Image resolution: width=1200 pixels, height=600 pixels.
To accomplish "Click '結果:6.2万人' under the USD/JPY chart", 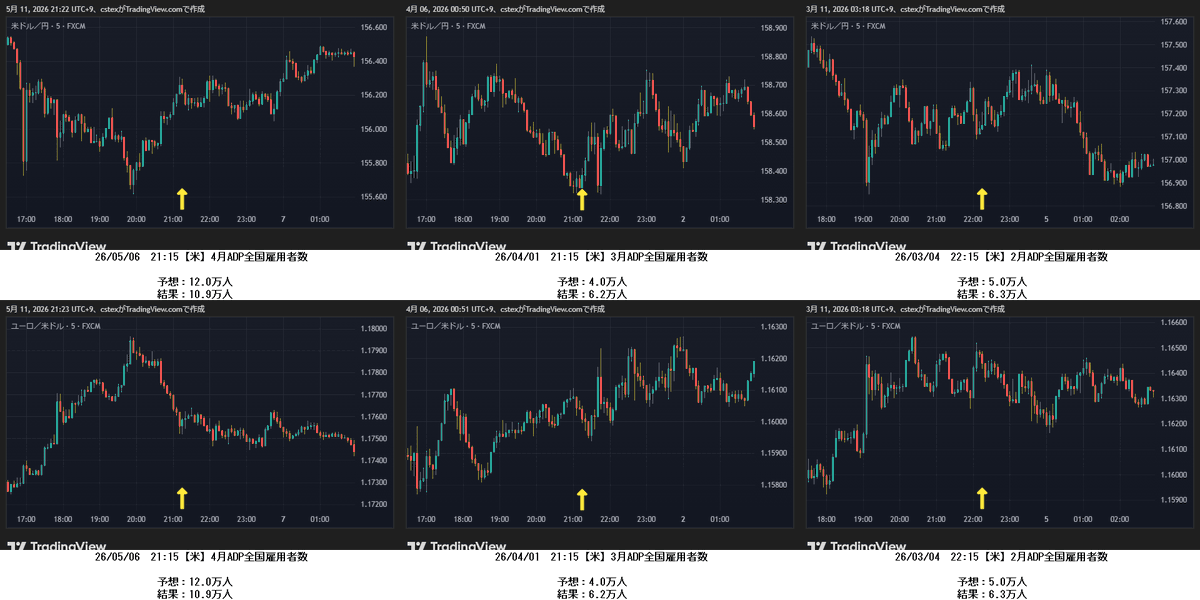I will point(592,294).
